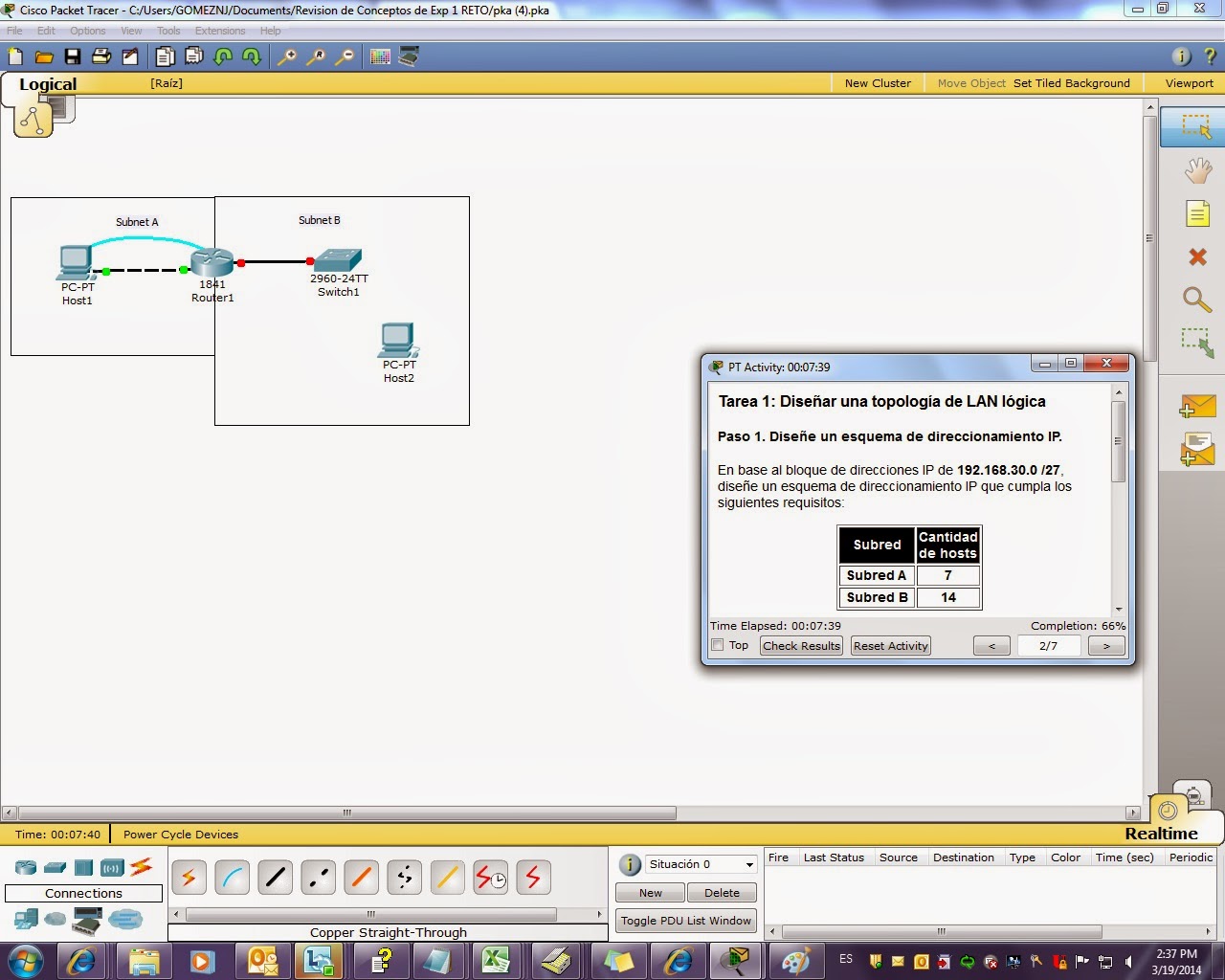
Task: Choose the Serial DCE cable with clock
Action: tap(491, 877)
